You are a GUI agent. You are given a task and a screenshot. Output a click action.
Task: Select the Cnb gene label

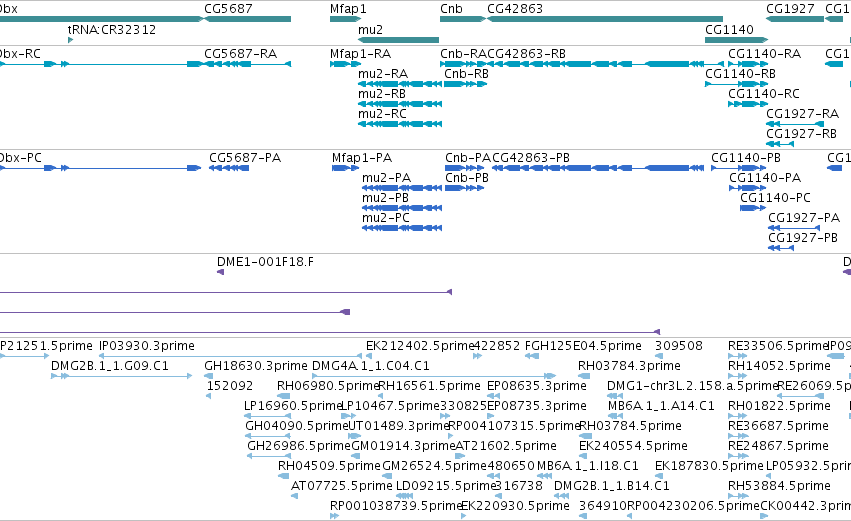451,9
